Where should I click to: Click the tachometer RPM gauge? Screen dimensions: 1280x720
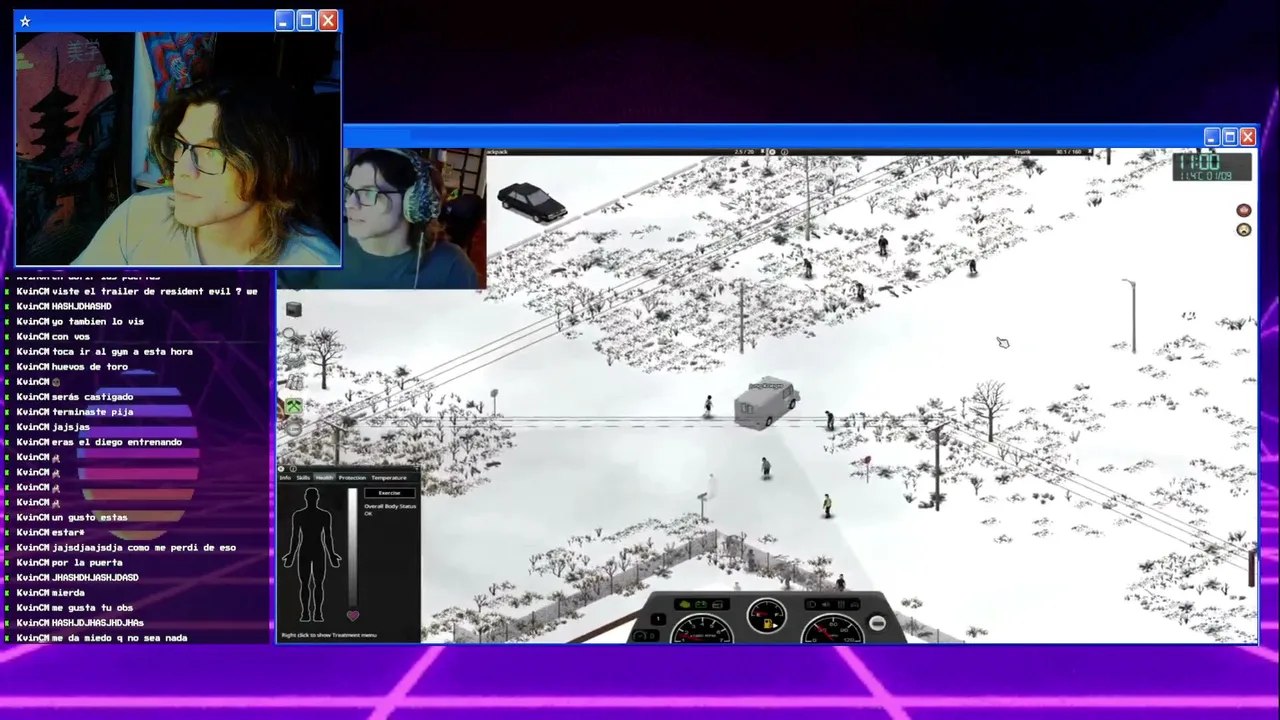point(702,630)
